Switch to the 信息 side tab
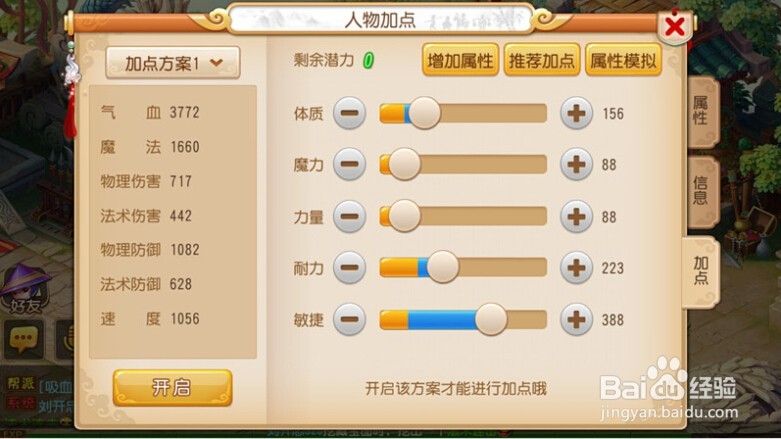This screenshot has width=781, height=439. (701, 191)
